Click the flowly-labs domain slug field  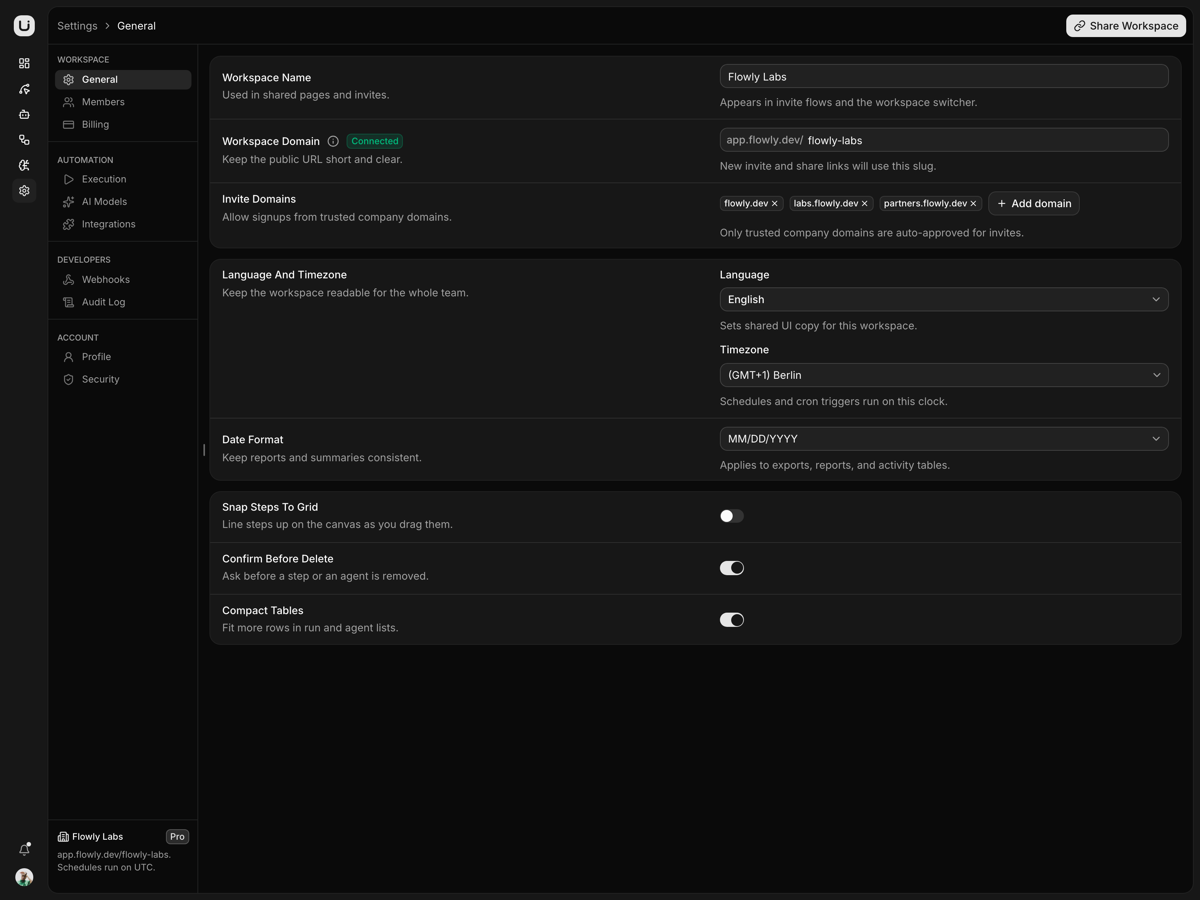click(944, 140)
